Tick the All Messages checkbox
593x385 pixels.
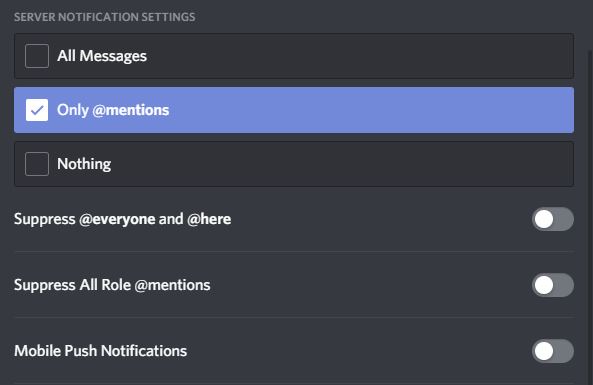[37, 56]
